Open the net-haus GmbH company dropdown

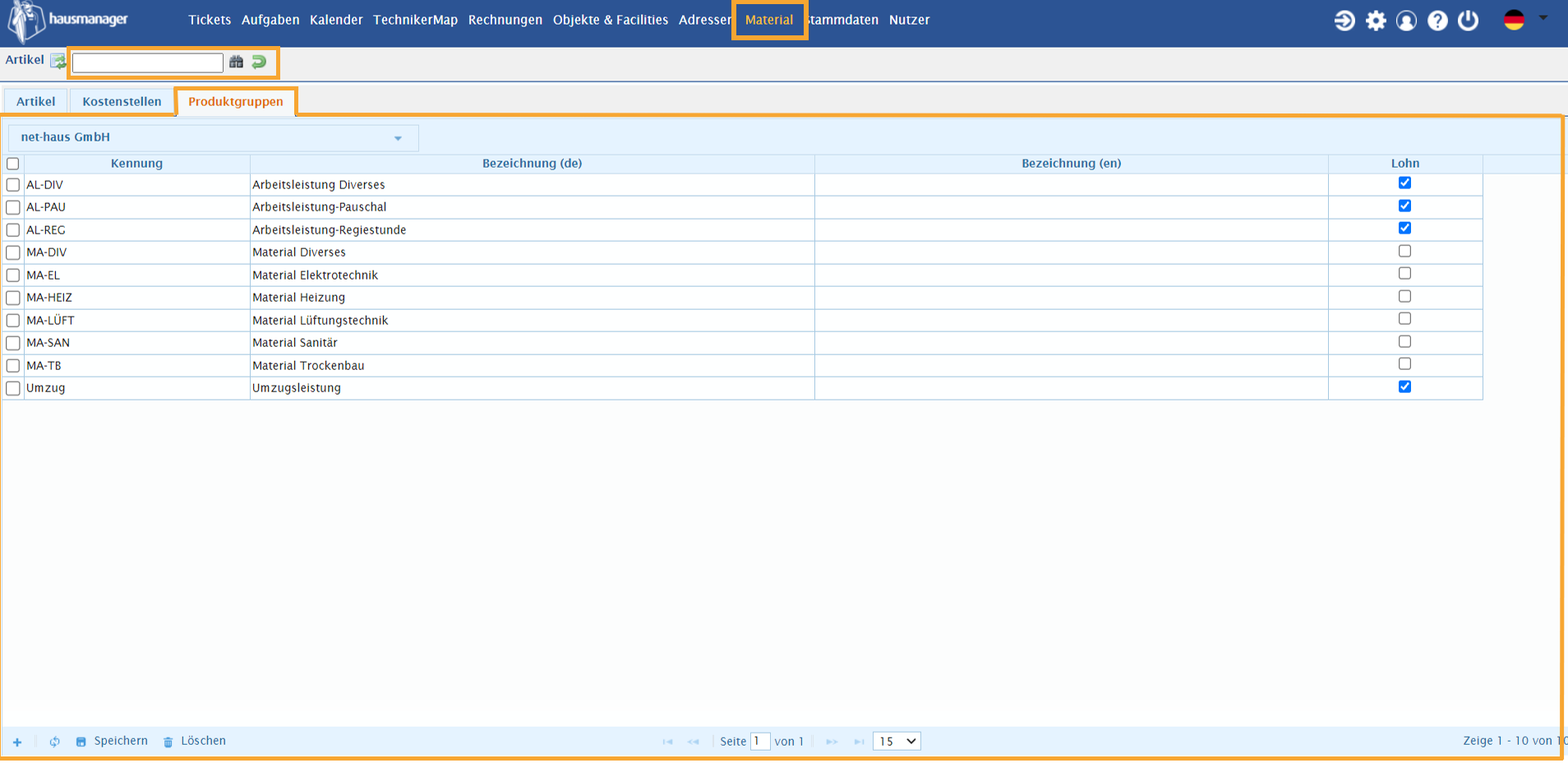coord(214,137)
